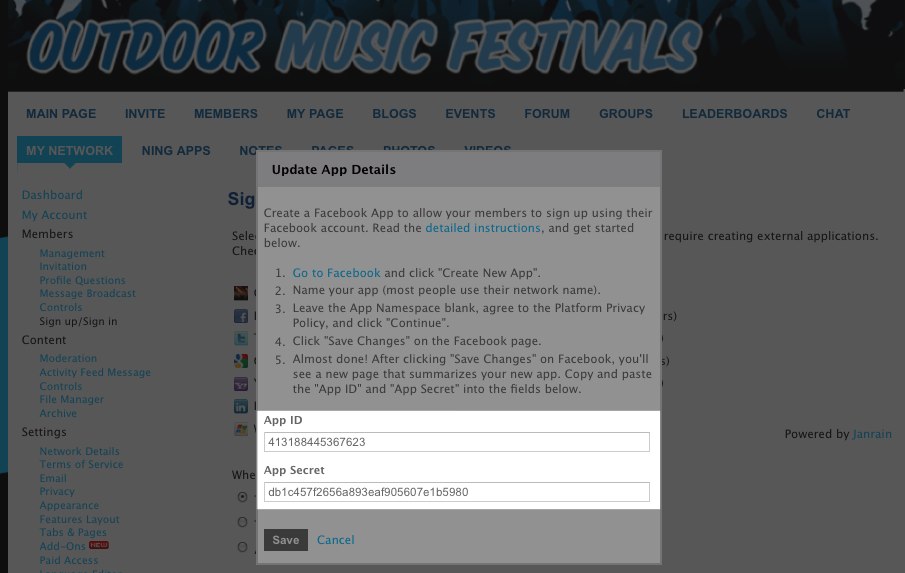This screenshot has height=573, width=905.
Task: Click the Yahoo icon in provider list
Action: click(x=241, y=384)
